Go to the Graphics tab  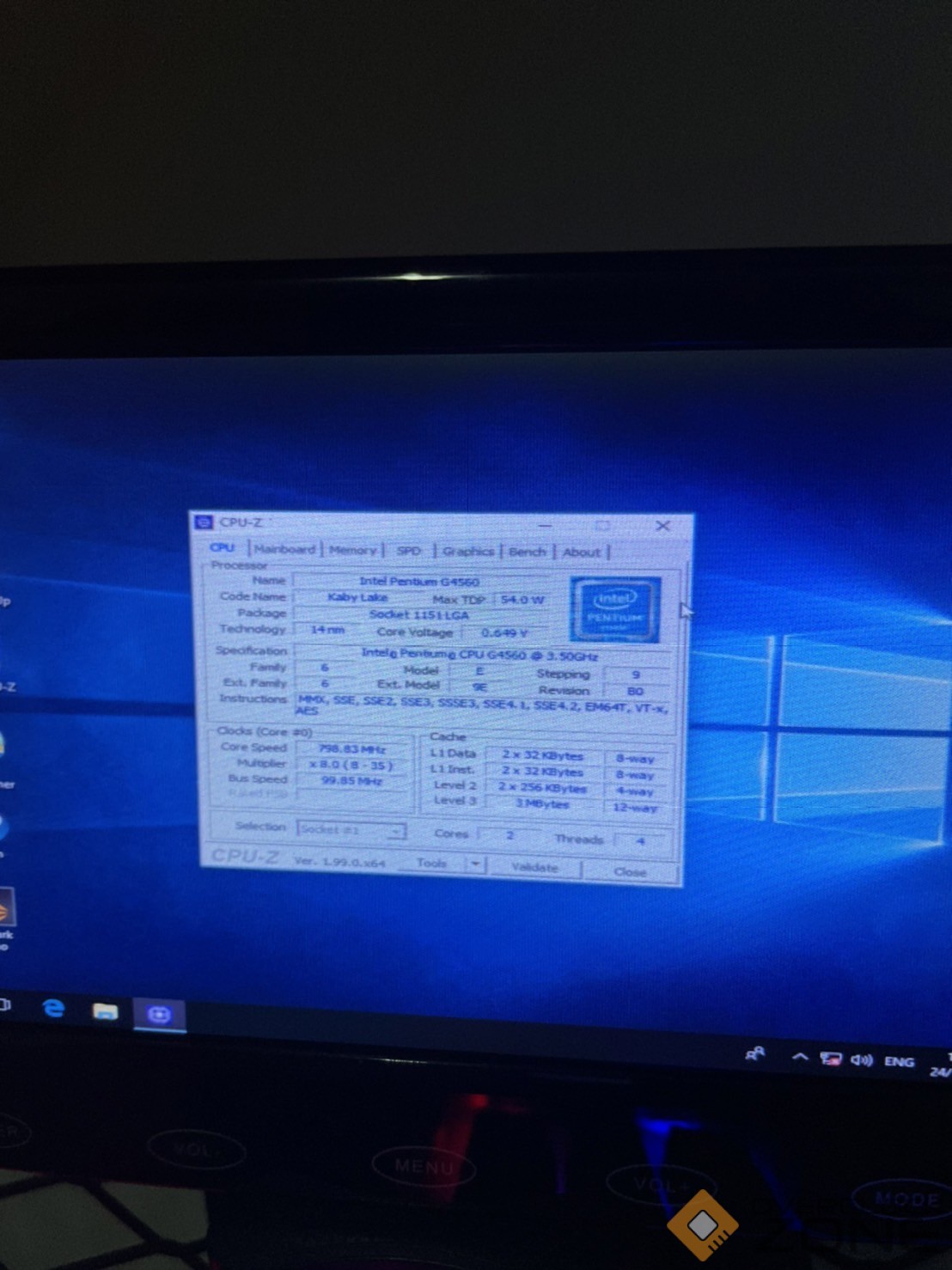(468, 552)
